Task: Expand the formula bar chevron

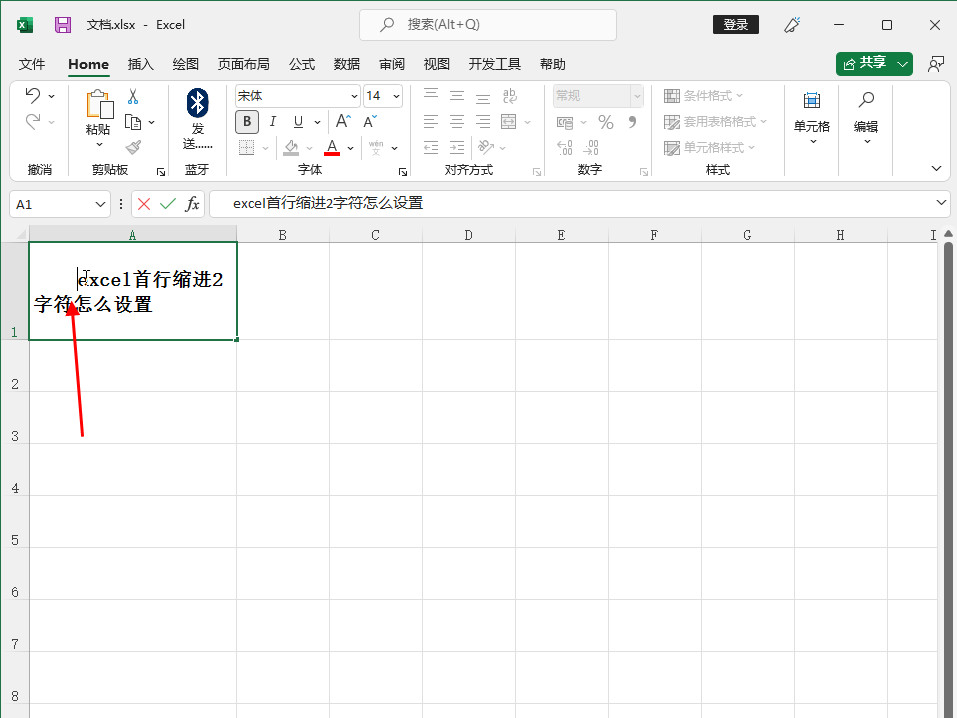Action: (x=941, y=203)
